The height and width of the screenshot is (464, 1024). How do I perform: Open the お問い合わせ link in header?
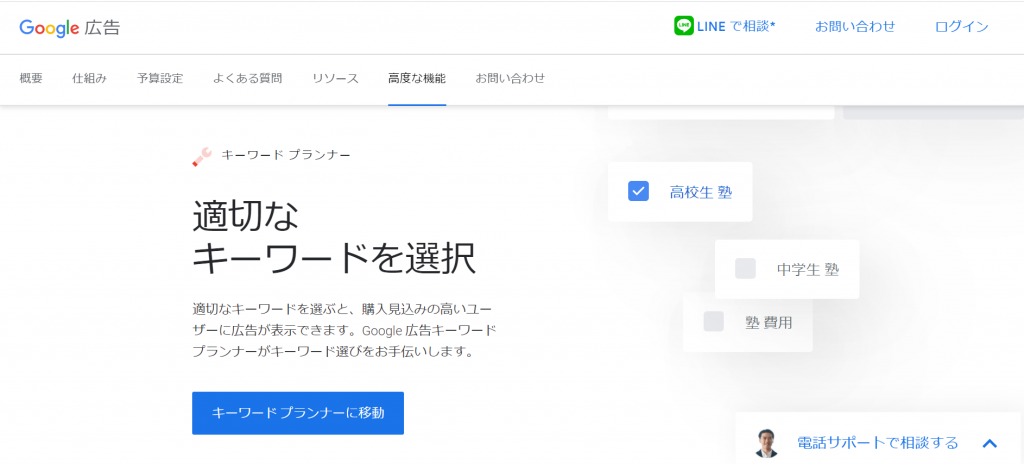coord(855,27)
